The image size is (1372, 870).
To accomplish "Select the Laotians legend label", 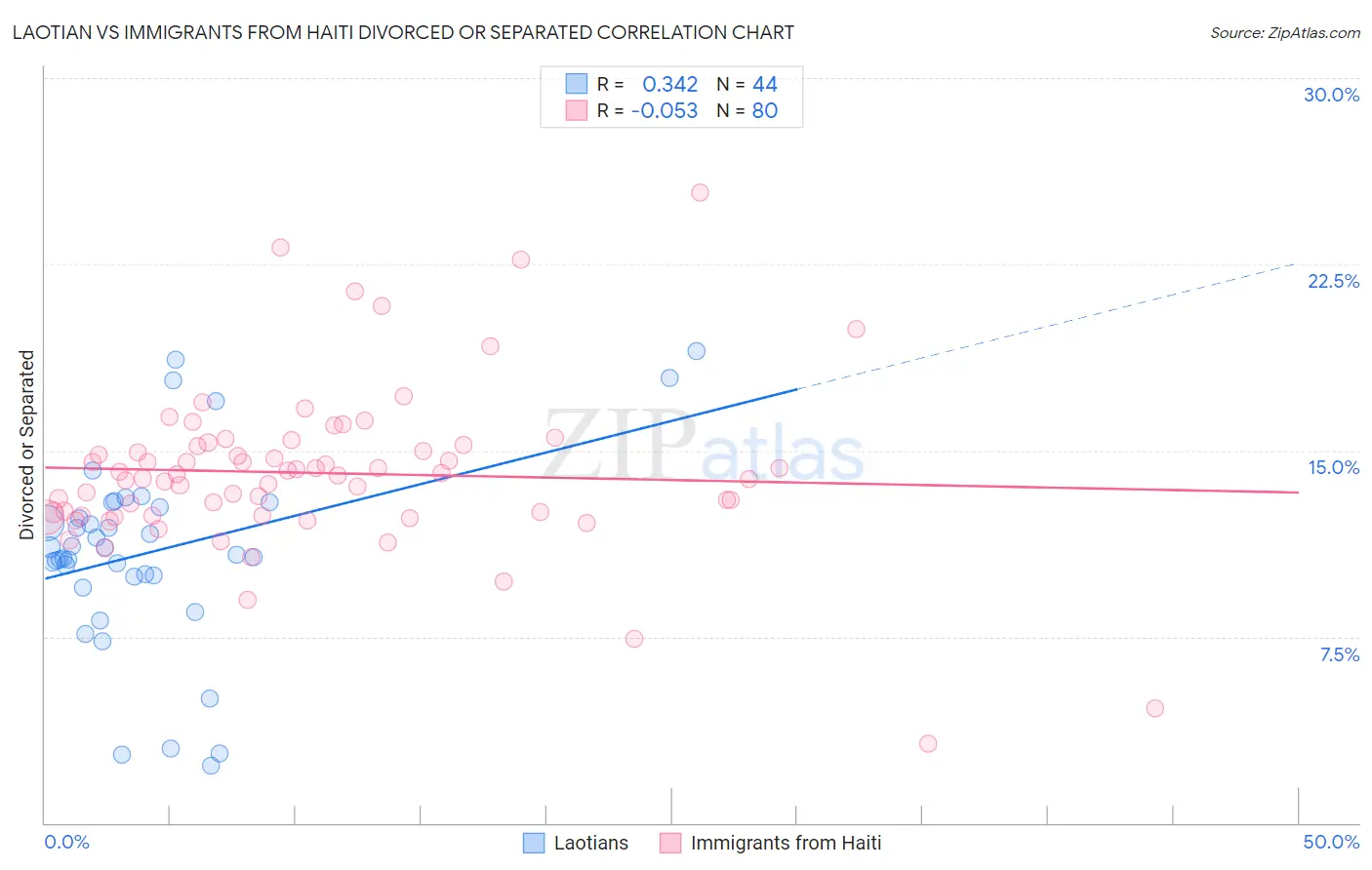I will click(x=591, y=843).
